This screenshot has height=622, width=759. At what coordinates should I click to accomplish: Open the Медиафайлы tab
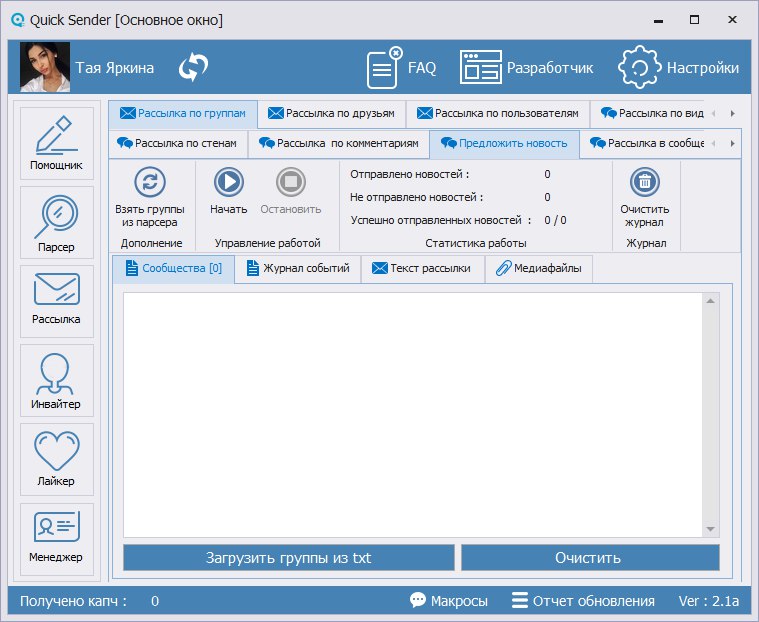539,268
